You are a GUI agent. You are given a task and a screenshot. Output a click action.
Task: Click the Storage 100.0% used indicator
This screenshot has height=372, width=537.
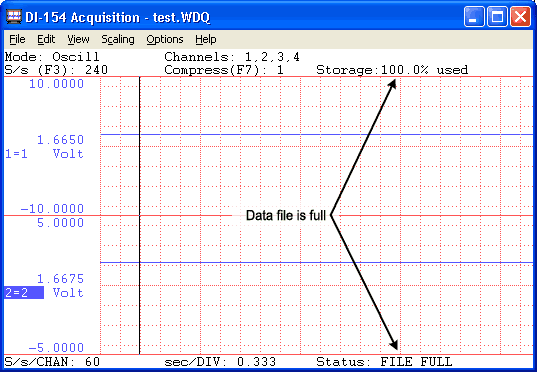tap(392, 70)
